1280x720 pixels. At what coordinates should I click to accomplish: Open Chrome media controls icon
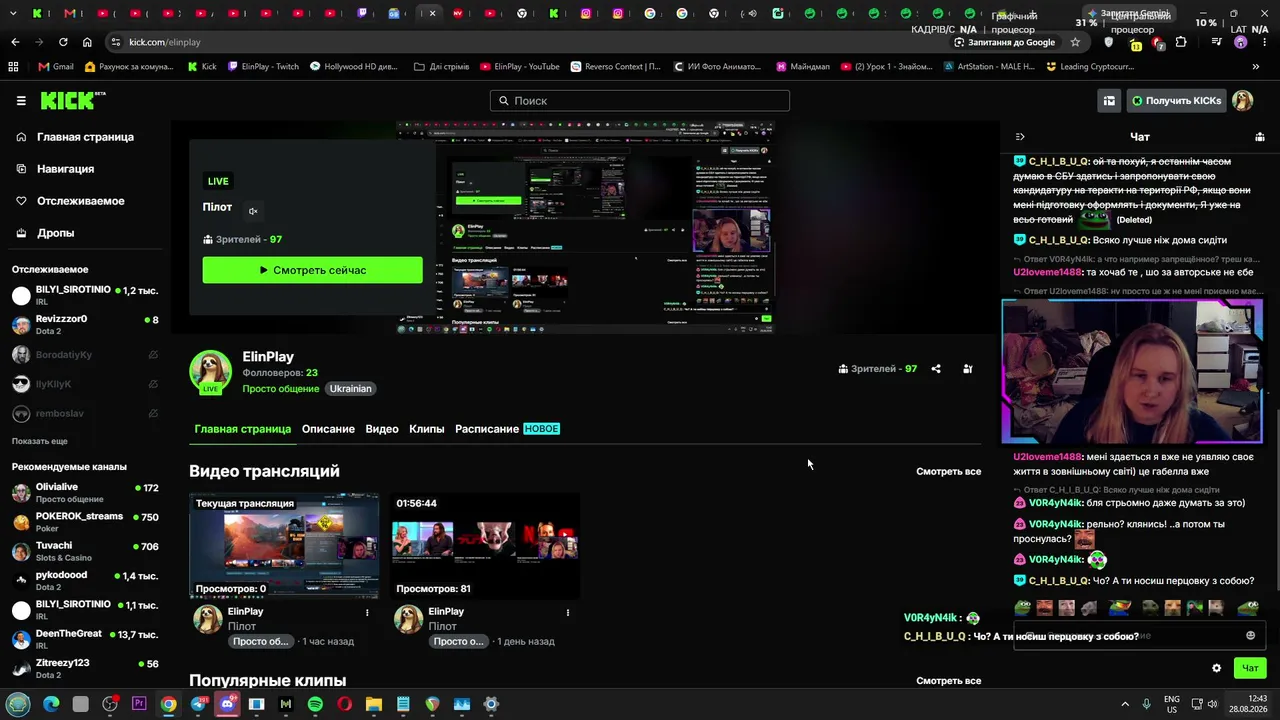pyautogui.click(x=1216, y=42)
